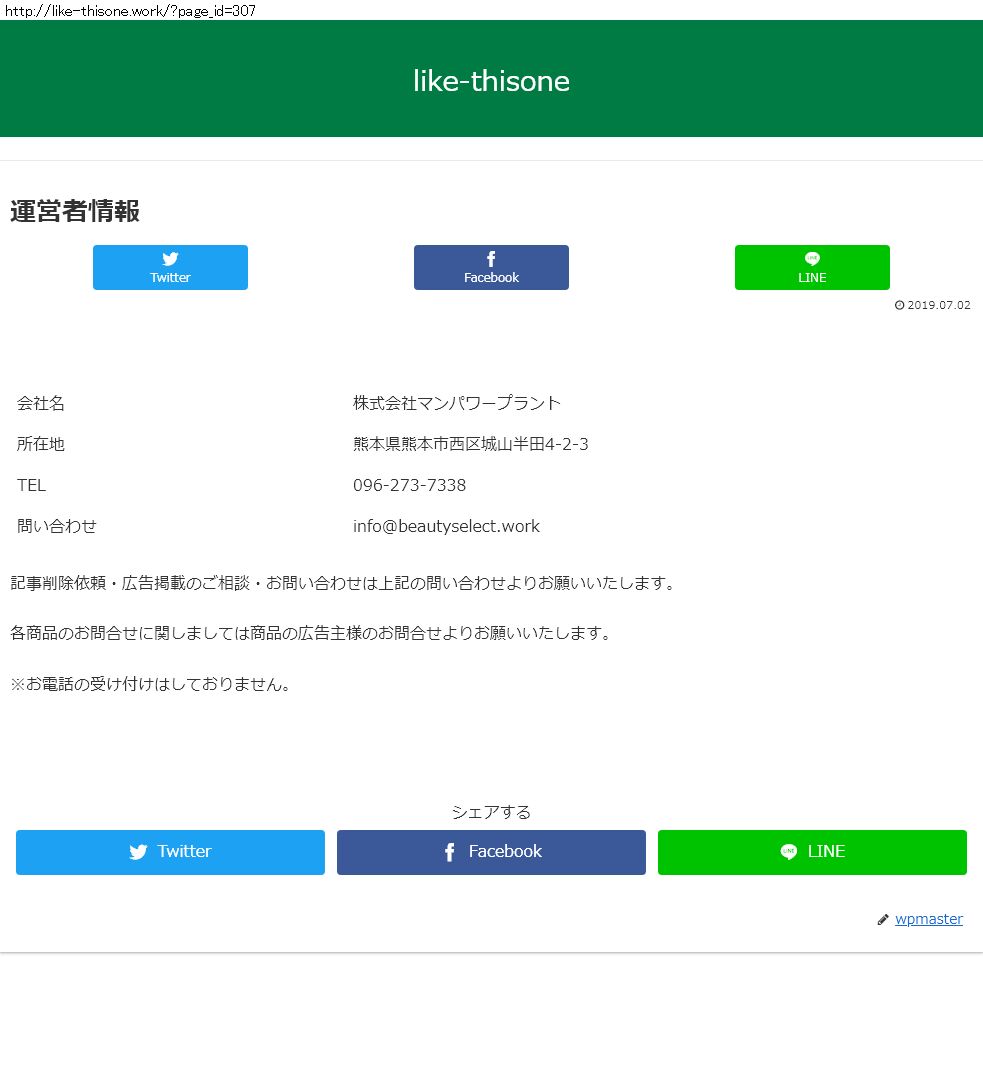
Task: Click the pencil icon next to wpmaster
Action: click(883, 920)
